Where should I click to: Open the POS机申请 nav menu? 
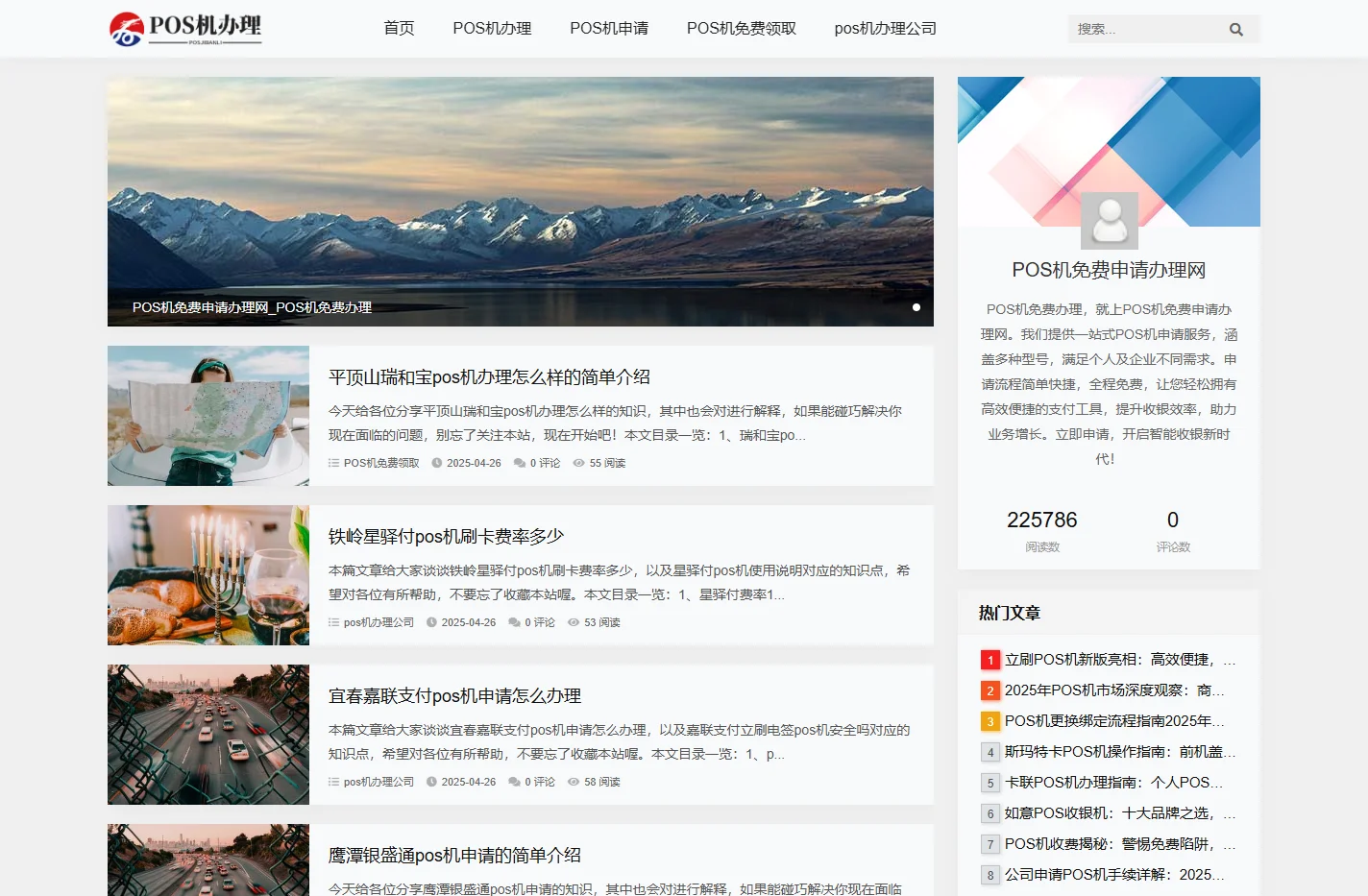[x=609, y=29]
